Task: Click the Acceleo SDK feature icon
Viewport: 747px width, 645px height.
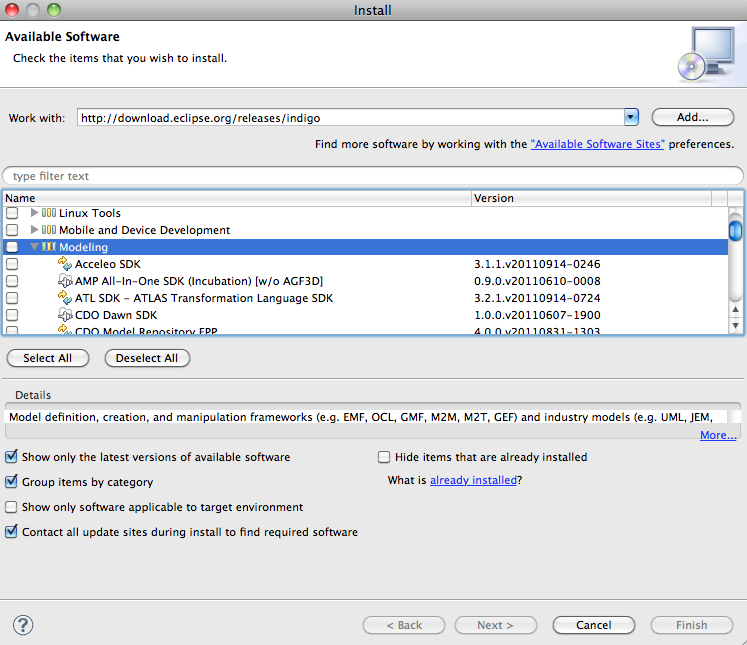Action: pyautogui.click(x=66, y=264)
